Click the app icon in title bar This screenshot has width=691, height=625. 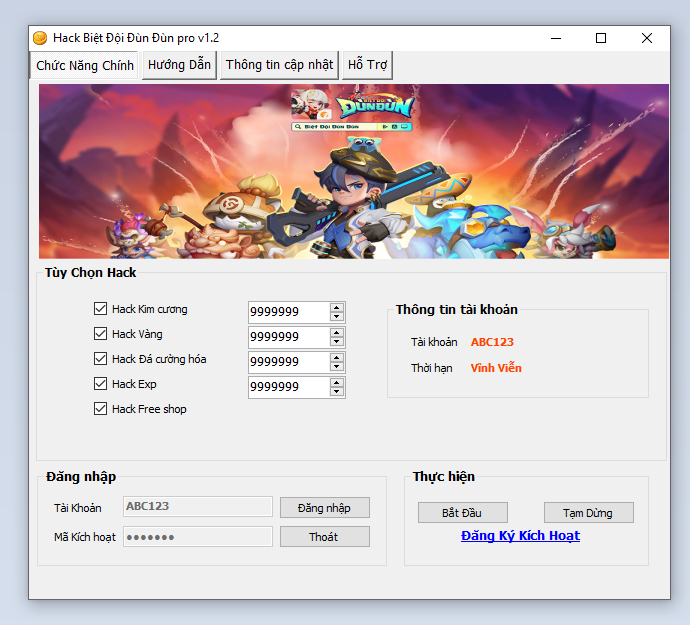coord(40,38)
